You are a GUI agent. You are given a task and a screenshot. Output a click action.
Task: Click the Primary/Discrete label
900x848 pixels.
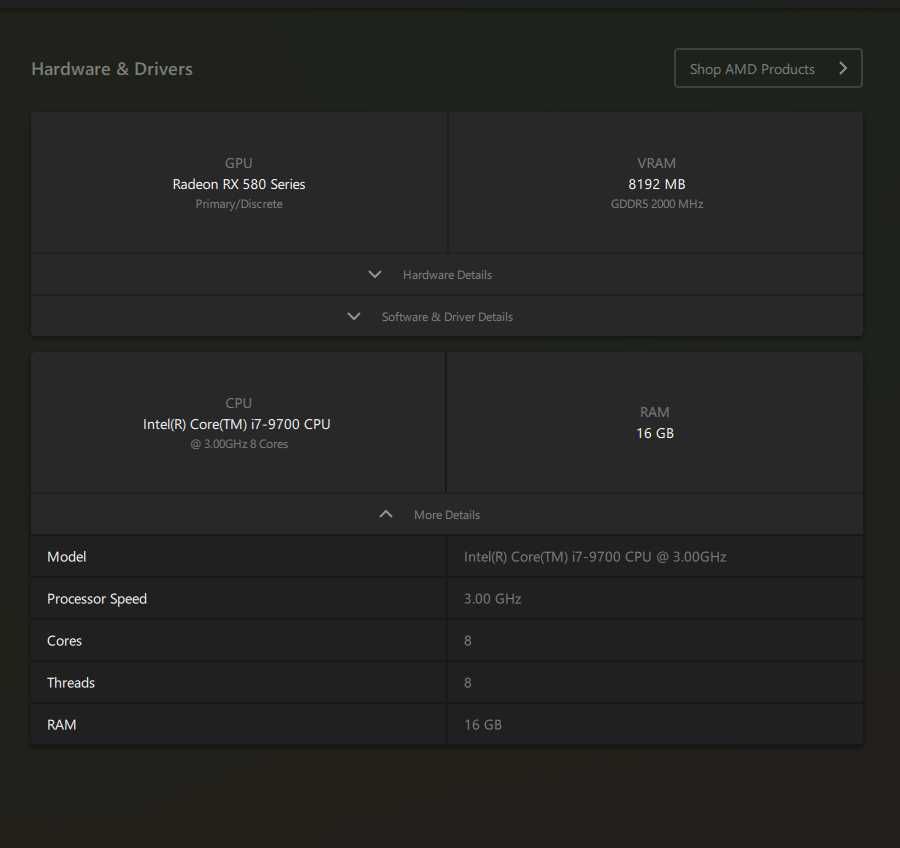click(239, 204)
